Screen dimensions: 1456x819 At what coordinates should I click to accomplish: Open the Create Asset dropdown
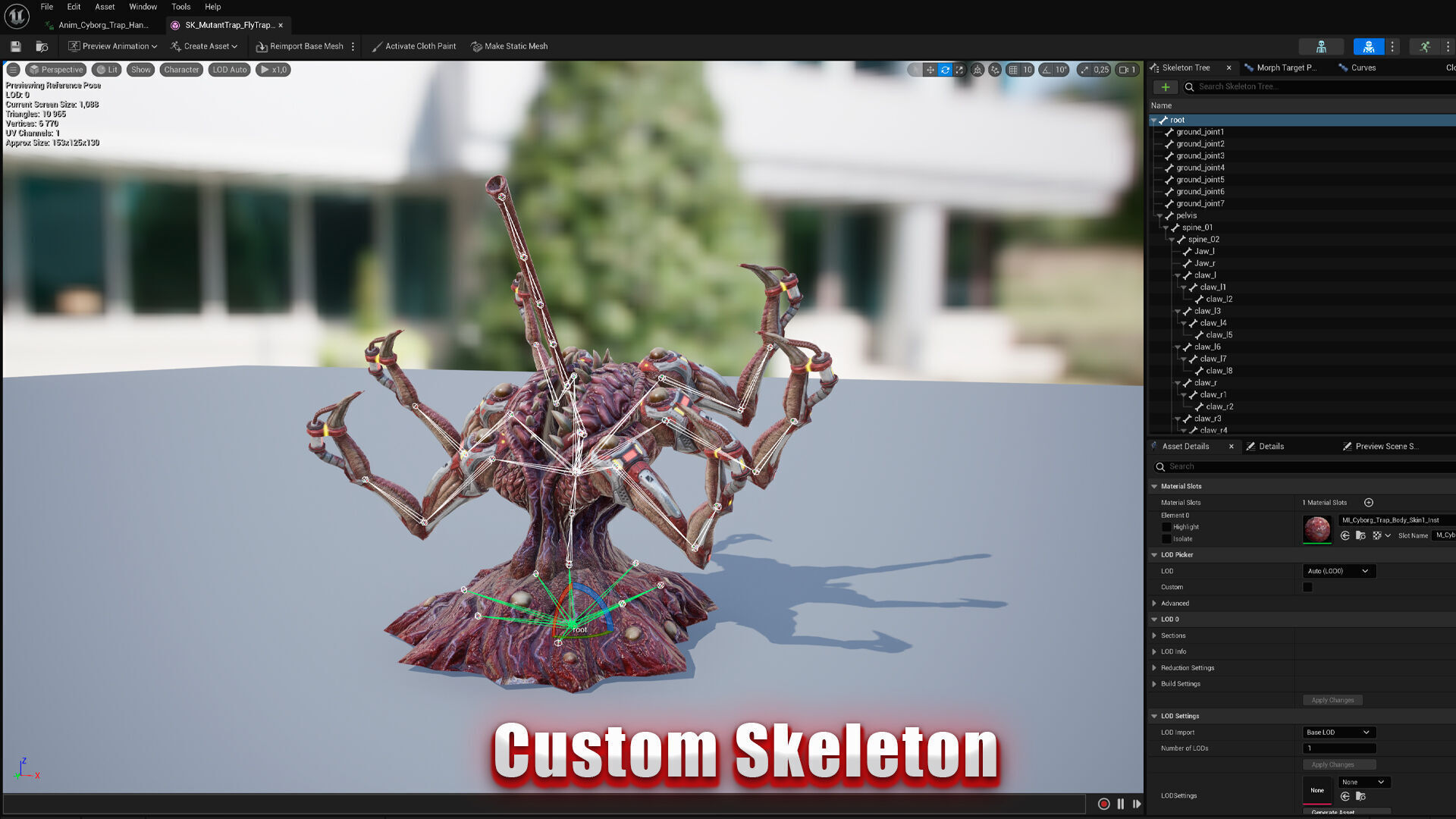[204, 46]
